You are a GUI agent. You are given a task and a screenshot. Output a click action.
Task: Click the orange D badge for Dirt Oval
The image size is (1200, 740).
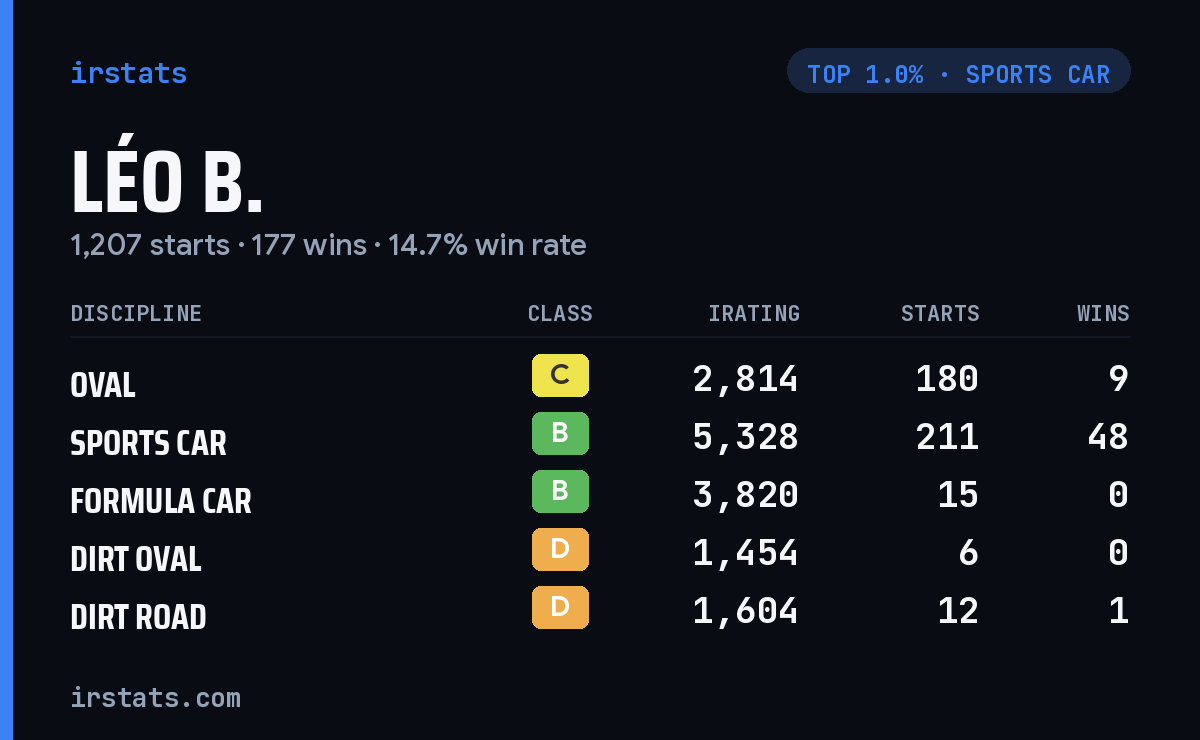560,550
